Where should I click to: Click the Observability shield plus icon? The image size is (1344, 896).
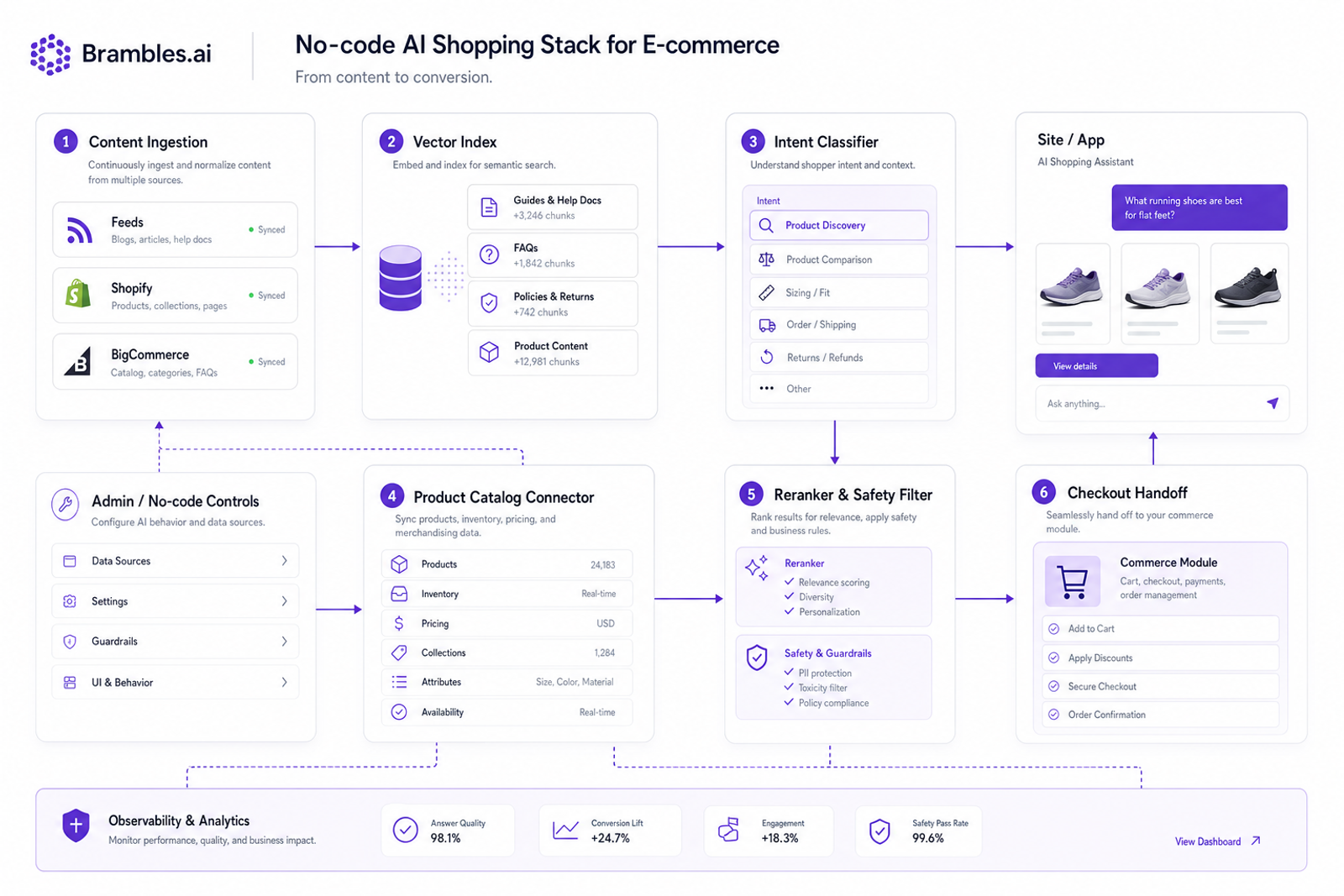pos(76,825)
